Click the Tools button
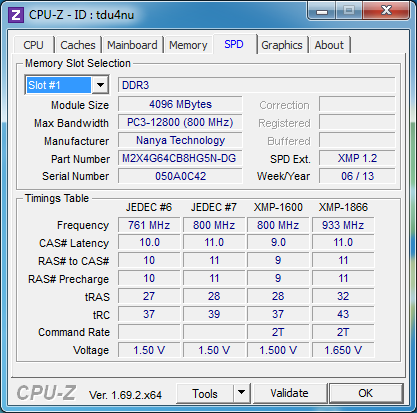The height and width of the screenshot is (413, 417). [x=205, y=393]
